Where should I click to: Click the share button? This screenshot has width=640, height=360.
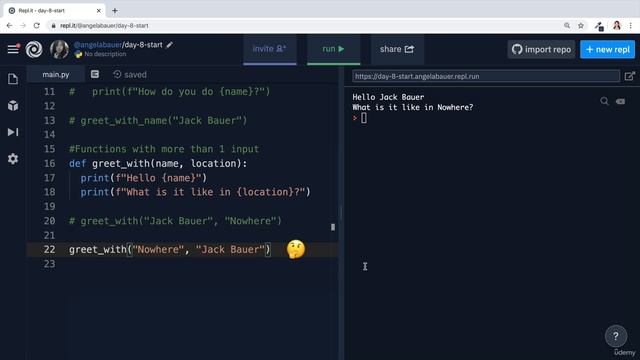(x=397, y=49)
